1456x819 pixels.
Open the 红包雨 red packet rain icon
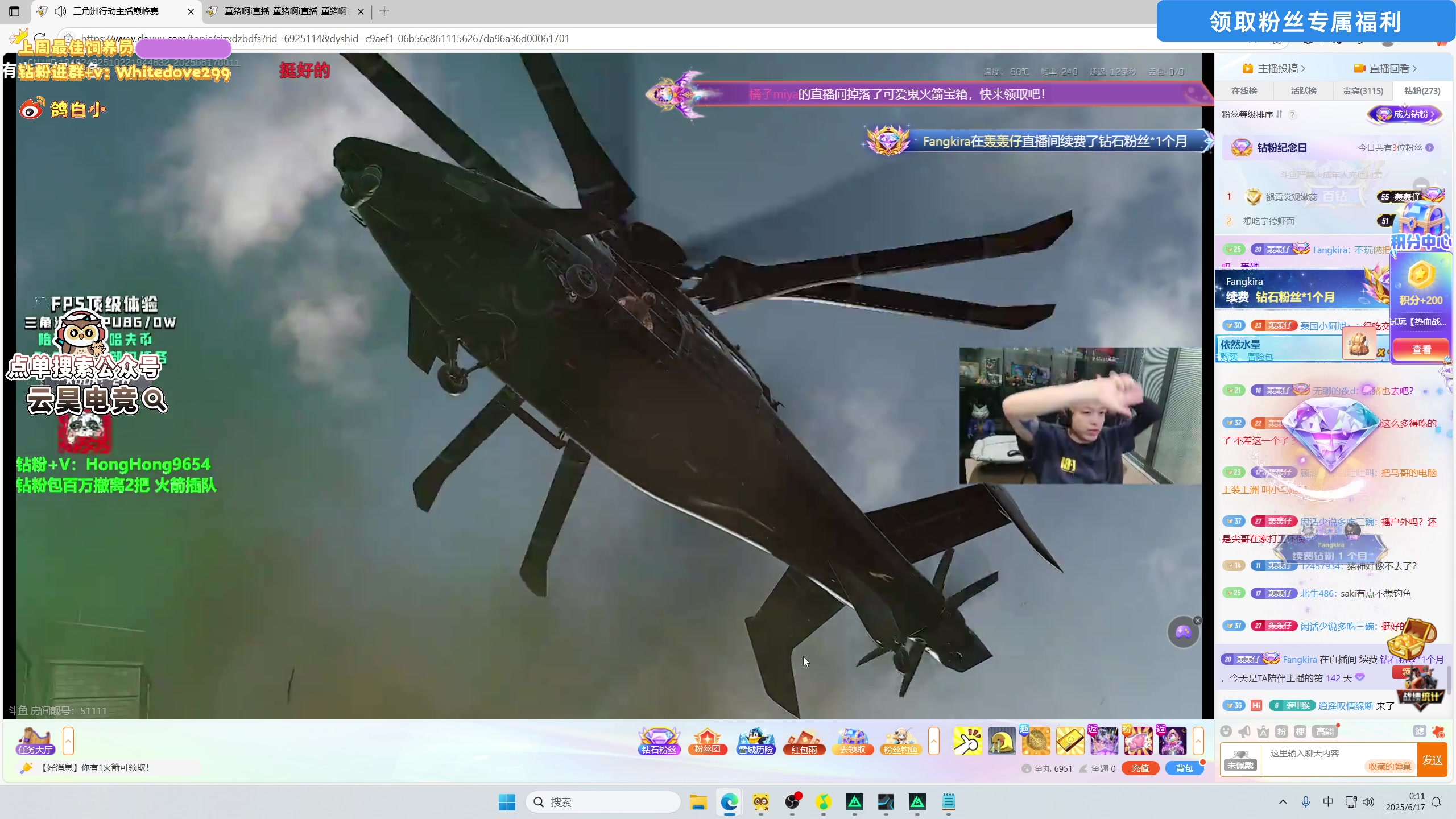tap(804, 741)
